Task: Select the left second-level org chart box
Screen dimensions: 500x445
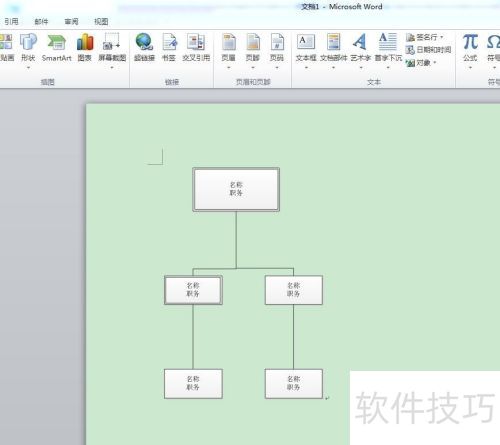Action: click(x=193, y=290)
